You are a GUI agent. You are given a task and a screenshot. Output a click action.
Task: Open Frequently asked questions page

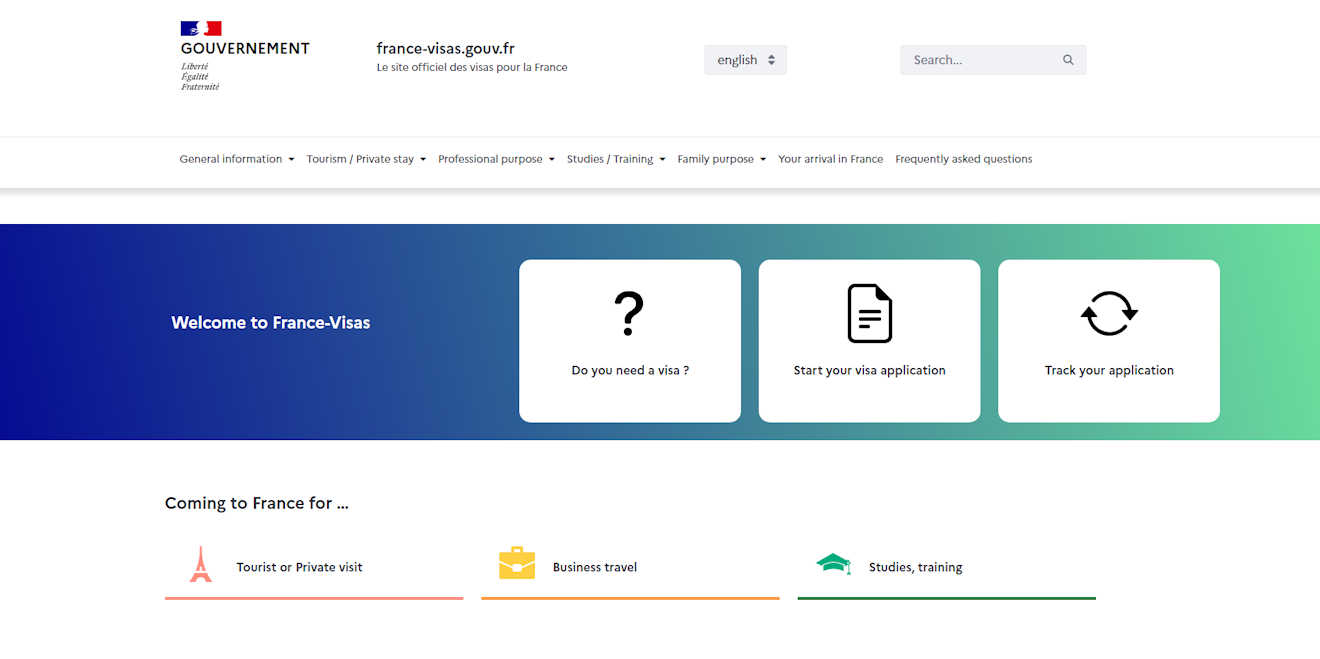pyautogui.click(x=963, y=159)
